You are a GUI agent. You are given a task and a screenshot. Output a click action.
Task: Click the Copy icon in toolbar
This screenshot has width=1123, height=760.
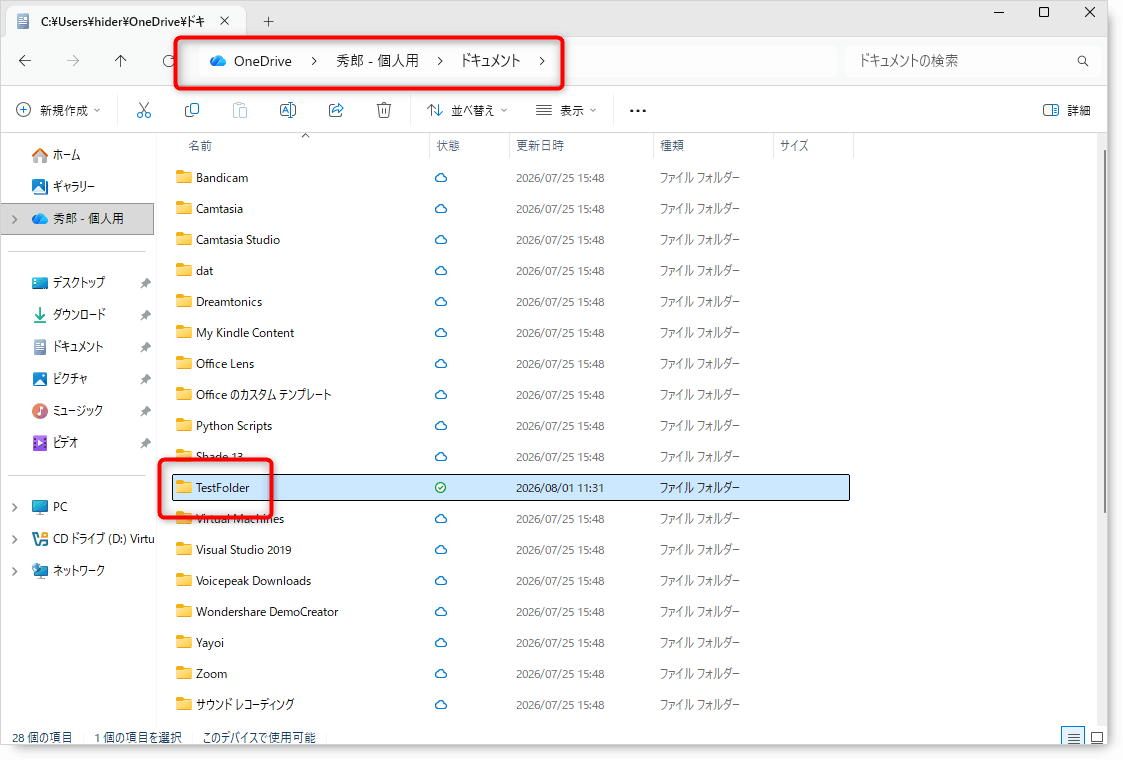[x=192, y=110]
